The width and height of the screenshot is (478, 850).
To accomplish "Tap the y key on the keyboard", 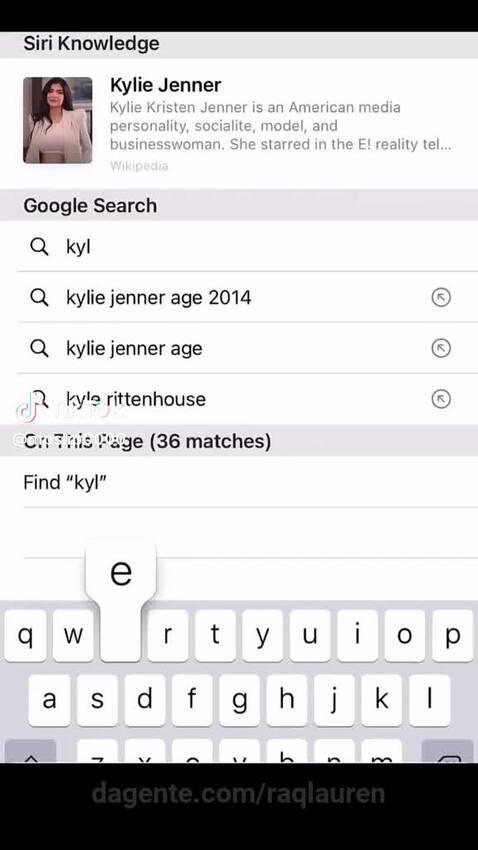I will pos(262,635).
